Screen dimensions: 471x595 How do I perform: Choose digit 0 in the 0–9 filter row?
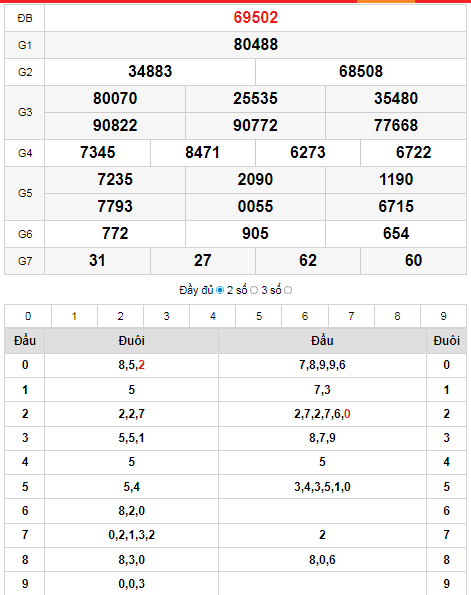point(28,316)
